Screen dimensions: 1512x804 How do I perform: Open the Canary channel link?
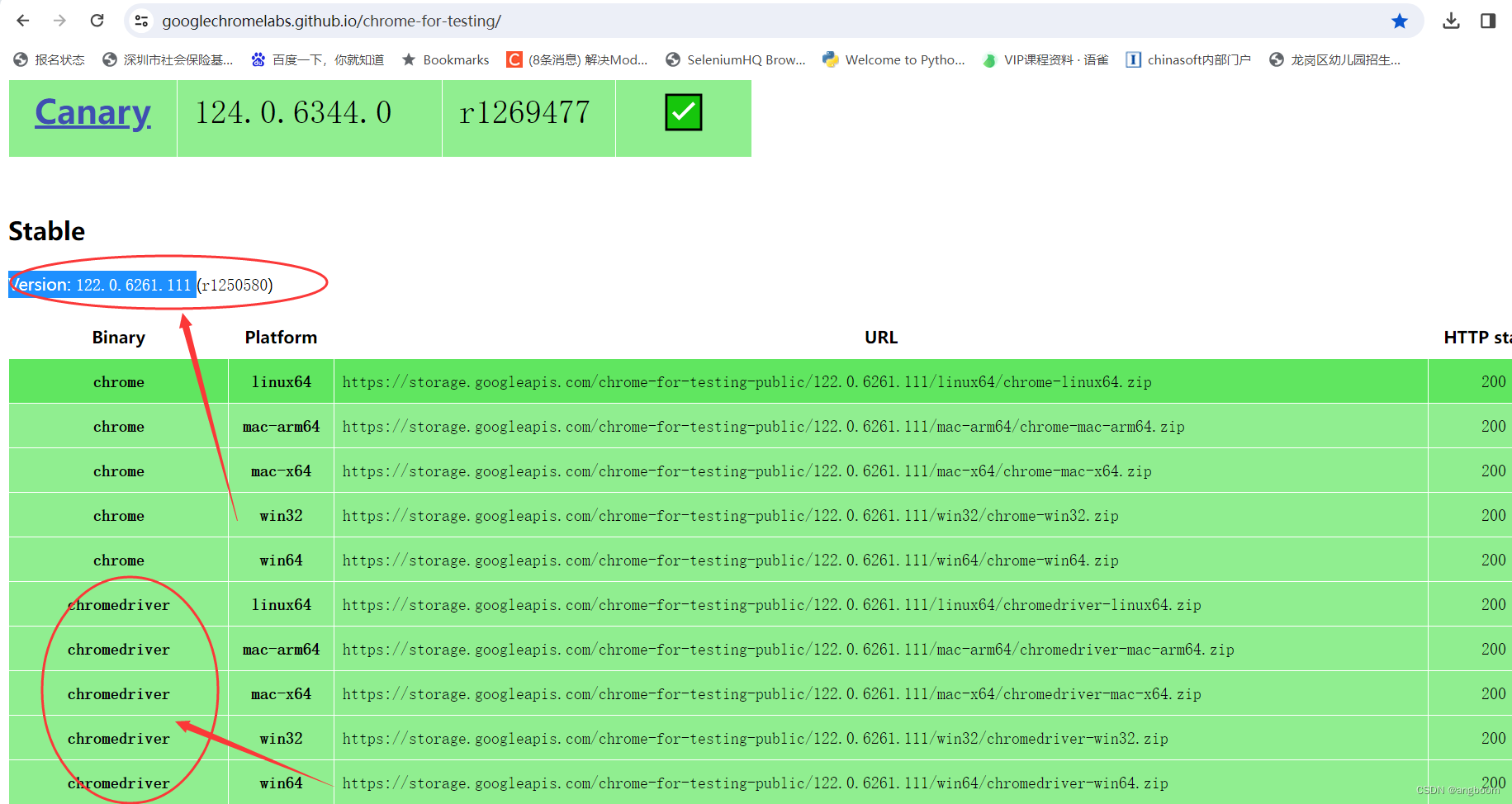[x=92, y=112]
